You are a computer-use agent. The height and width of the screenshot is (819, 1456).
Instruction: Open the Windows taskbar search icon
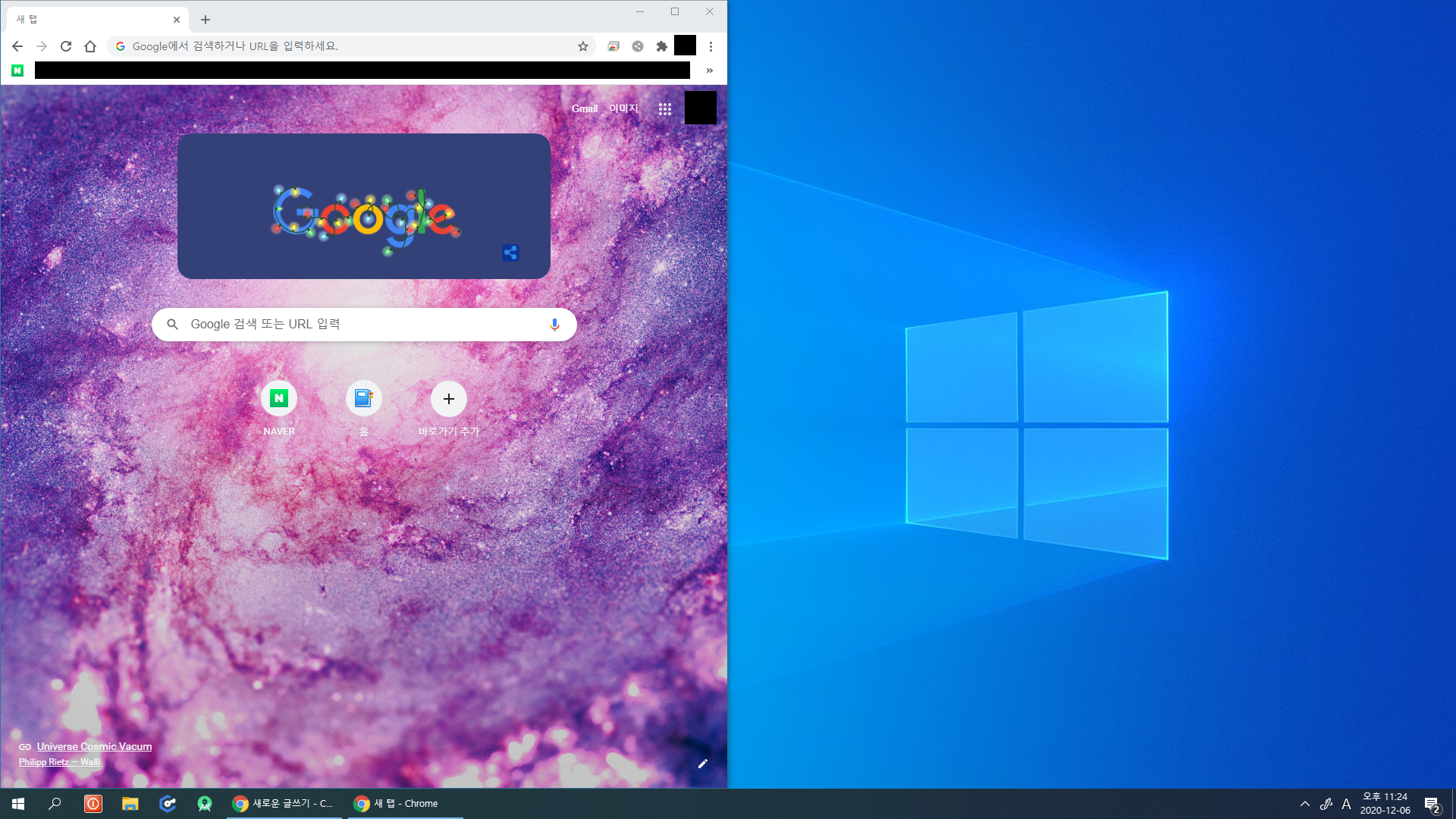coord(55,804)
